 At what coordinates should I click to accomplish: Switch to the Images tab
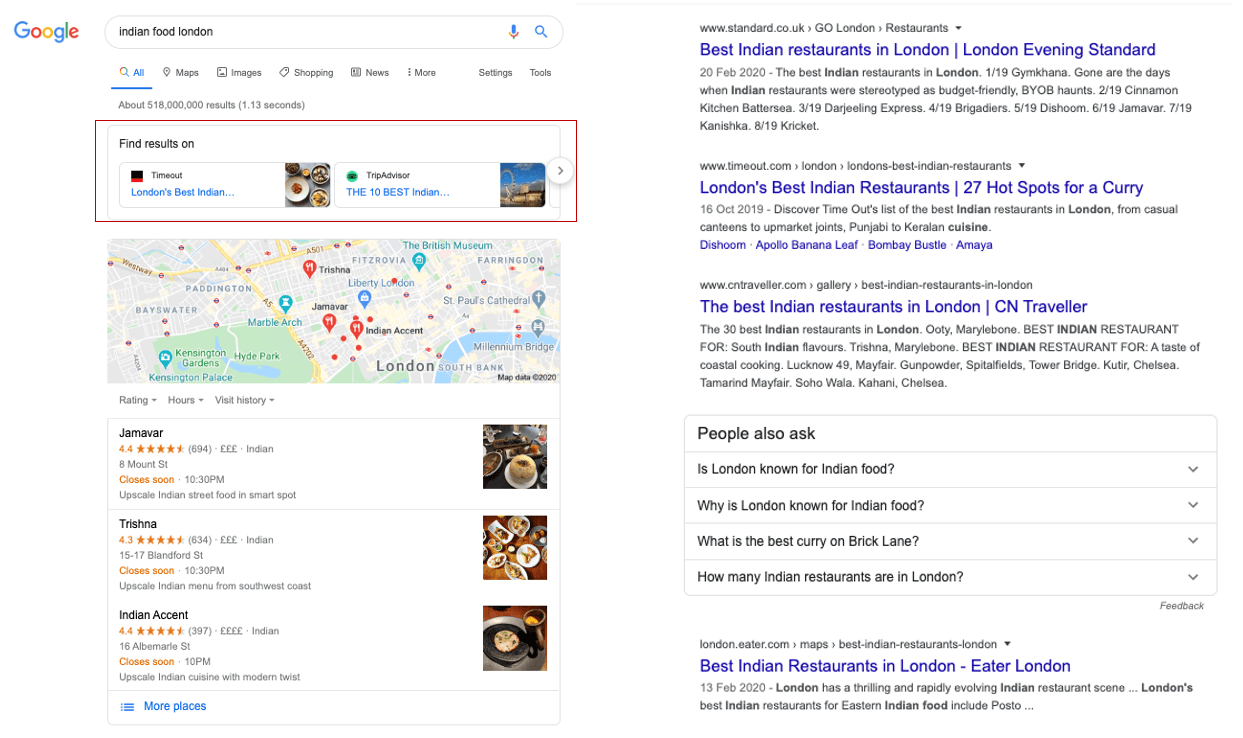point(239,73)
